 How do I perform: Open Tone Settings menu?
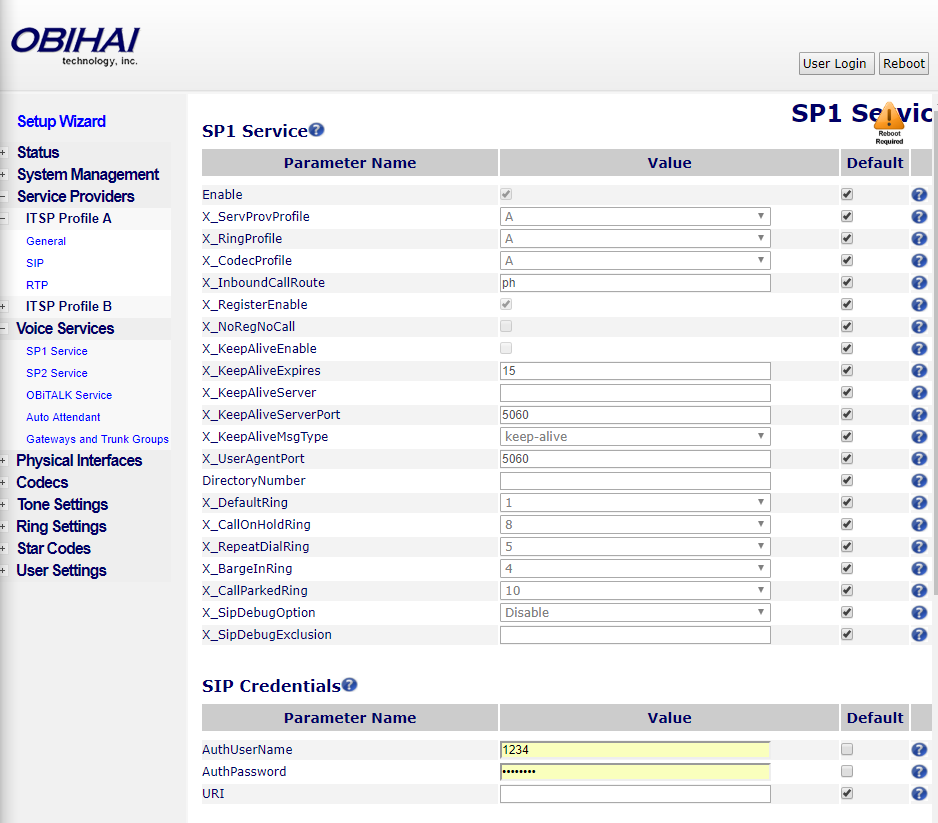pyautogui.click(x=62, y=505)
